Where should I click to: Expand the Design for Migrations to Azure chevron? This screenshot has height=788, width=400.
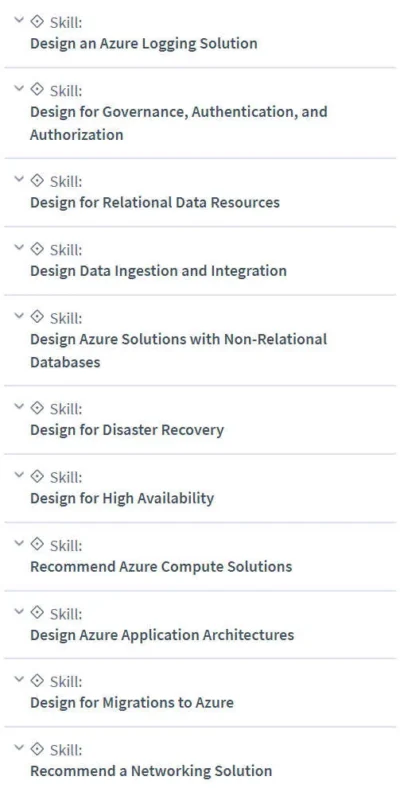[19, 679]
